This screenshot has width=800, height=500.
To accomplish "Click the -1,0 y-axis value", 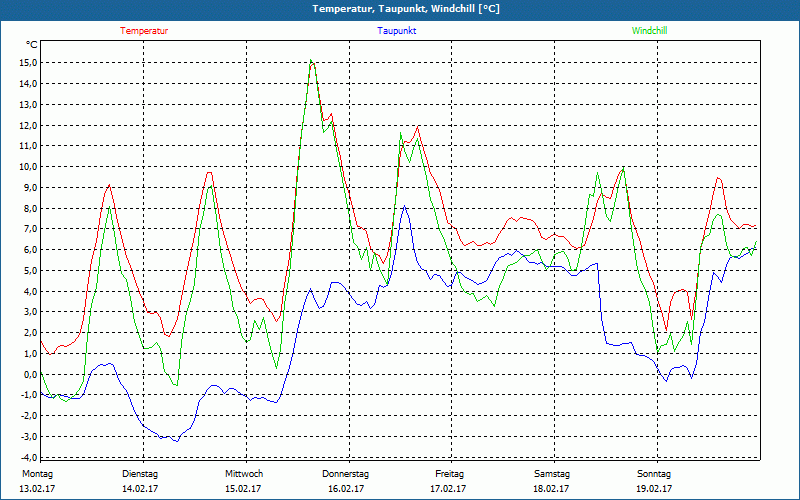I will [x=29, y=395].
